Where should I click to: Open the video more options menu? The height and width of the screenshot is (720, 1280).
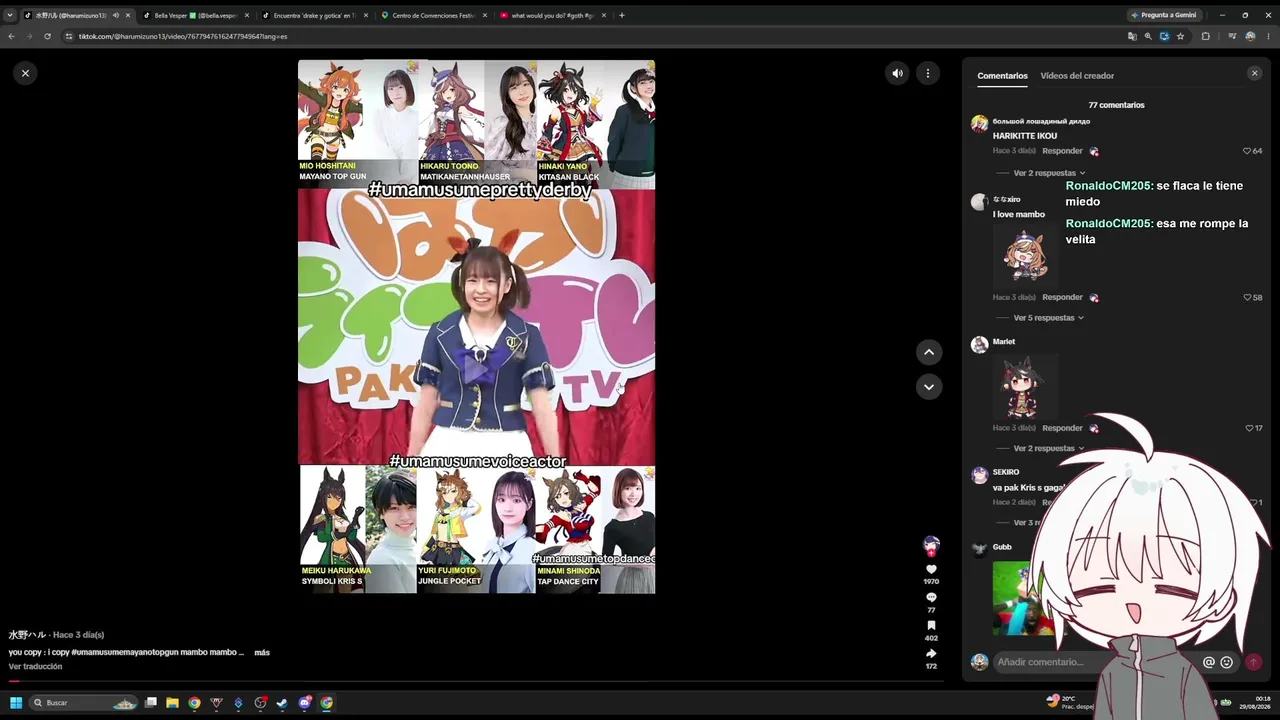click(928, 73)
